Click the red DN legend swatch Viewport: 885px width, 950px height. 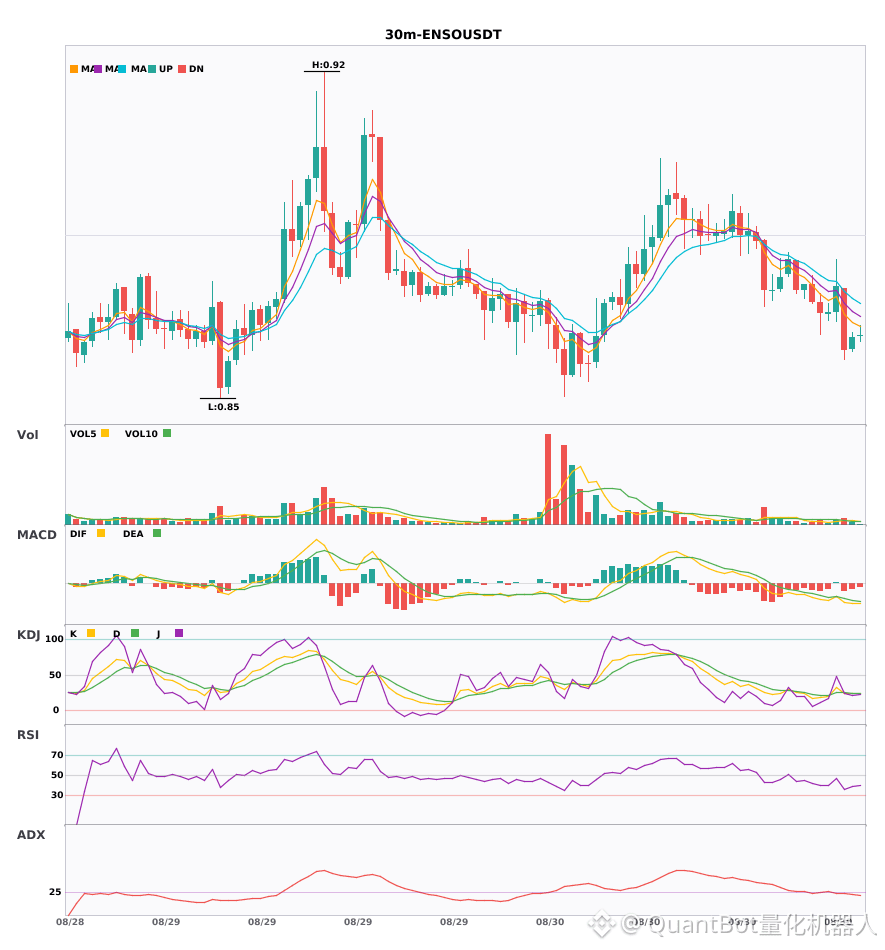[182, 69]
